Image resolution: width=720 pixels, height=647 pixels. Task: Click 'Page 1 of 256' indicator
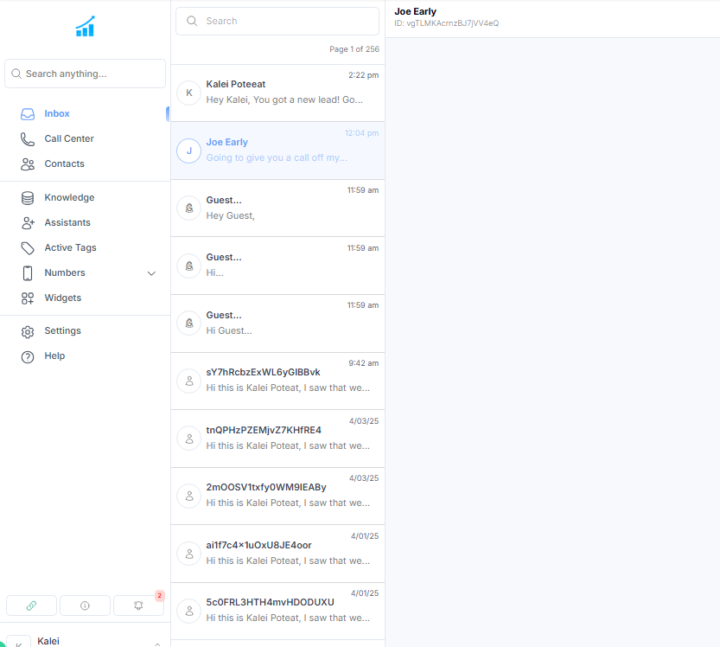[354, 49]
